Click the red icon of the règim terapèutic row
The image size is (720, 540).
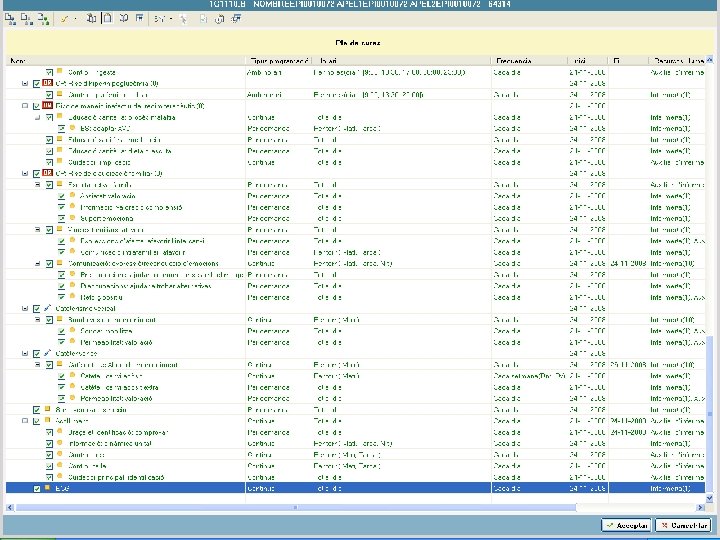(x=47, y=106)
